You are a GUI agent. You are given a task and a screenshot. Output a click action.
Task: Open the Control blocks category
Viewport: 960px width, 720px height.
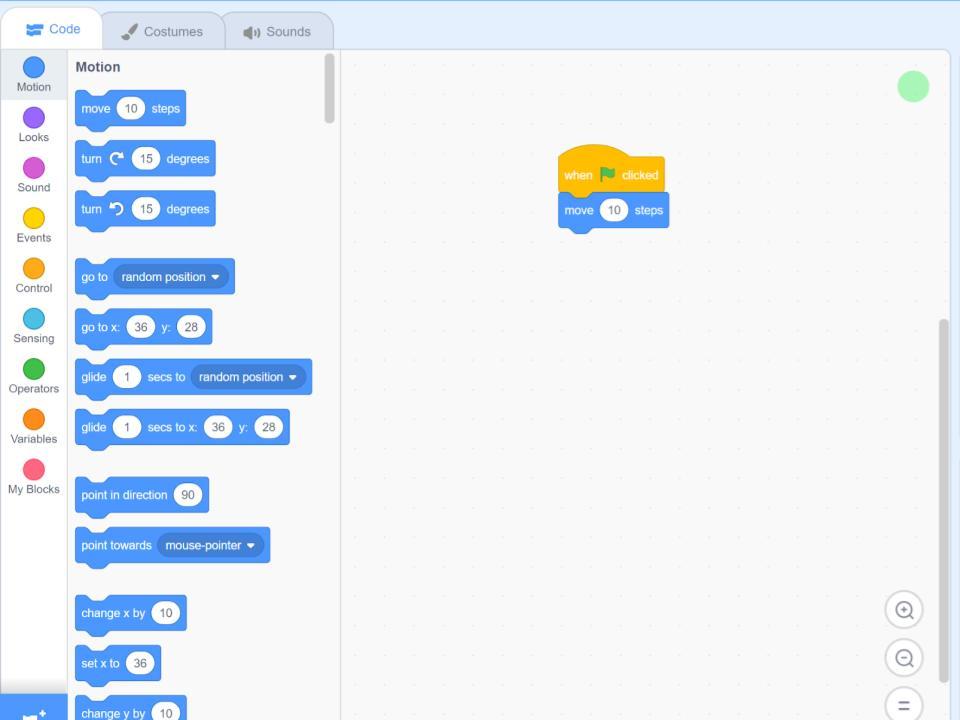34,276
